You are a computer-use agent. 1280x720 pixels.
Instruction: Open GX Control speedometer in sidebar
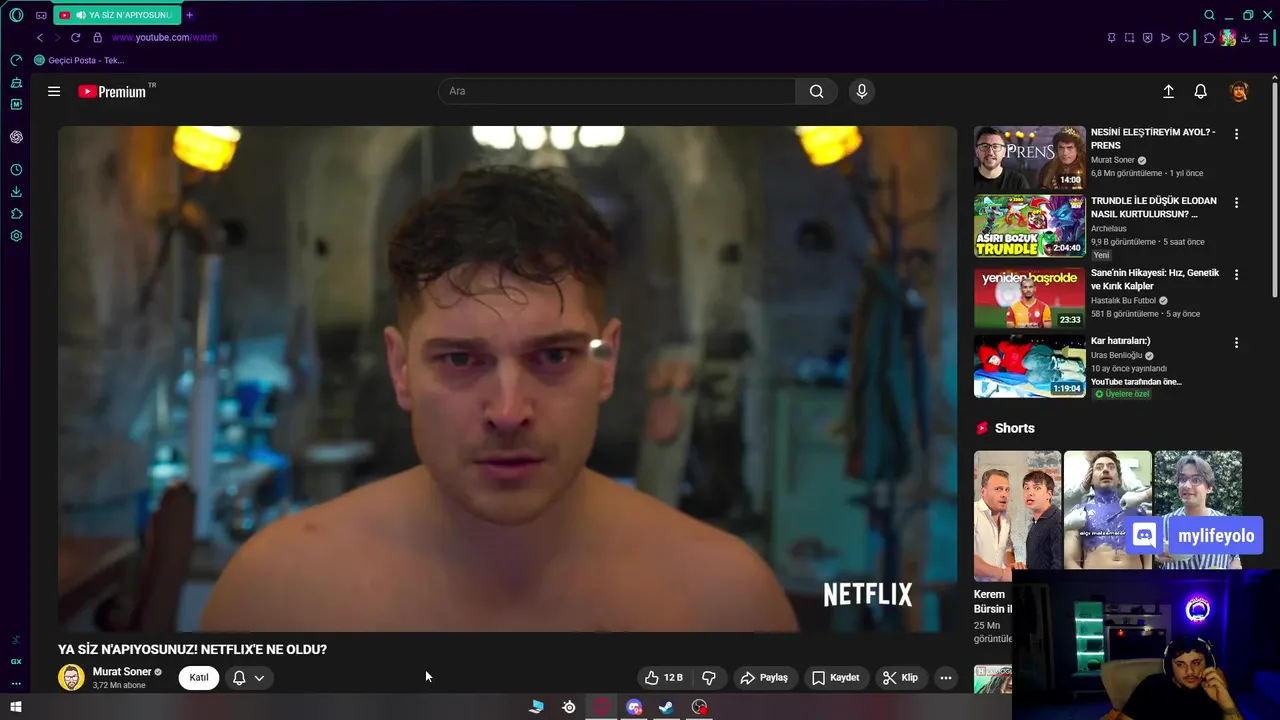click(16, 60)
